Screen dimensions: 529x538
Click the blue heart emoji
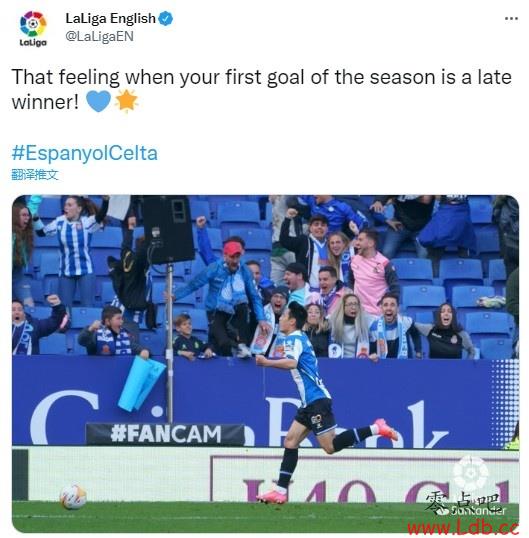(98, 101)
